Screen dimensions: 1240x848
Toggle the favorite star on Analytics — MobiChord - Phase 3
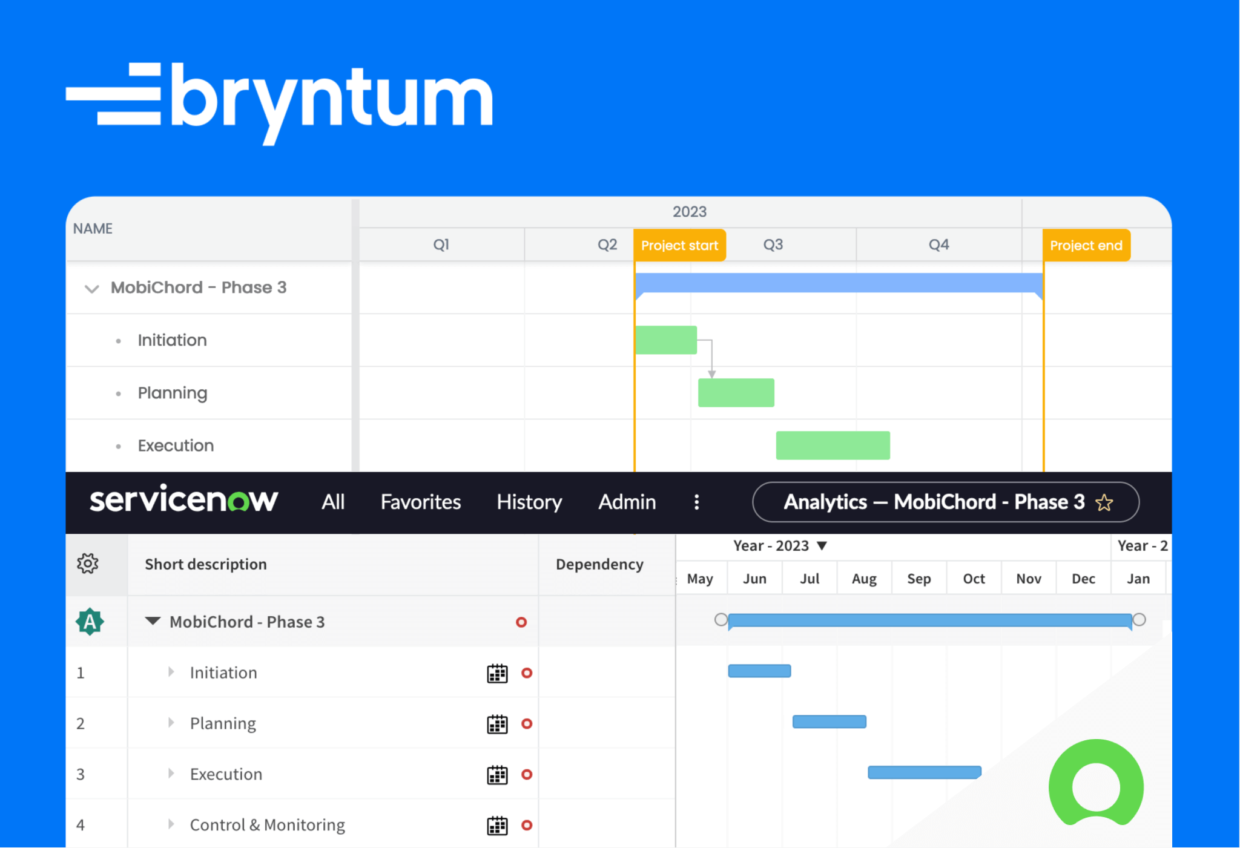tap(1104, 503)
